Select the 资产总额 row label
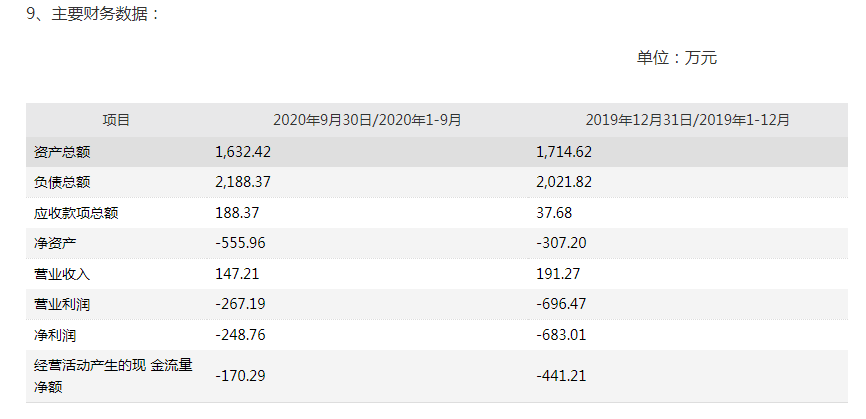Image resolution: width=866 pixels, height=419 pixels. point(56,152)
